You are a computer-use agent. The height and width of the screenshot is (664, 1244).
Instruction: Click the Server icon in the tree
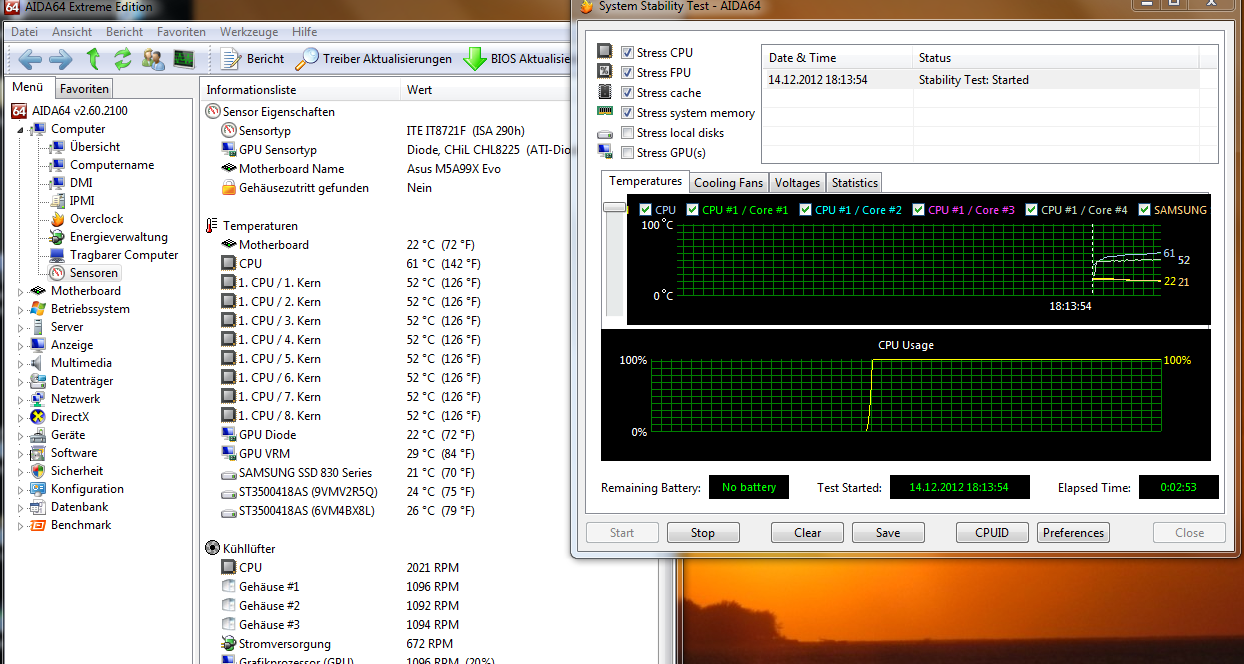[x=39, y=327]
